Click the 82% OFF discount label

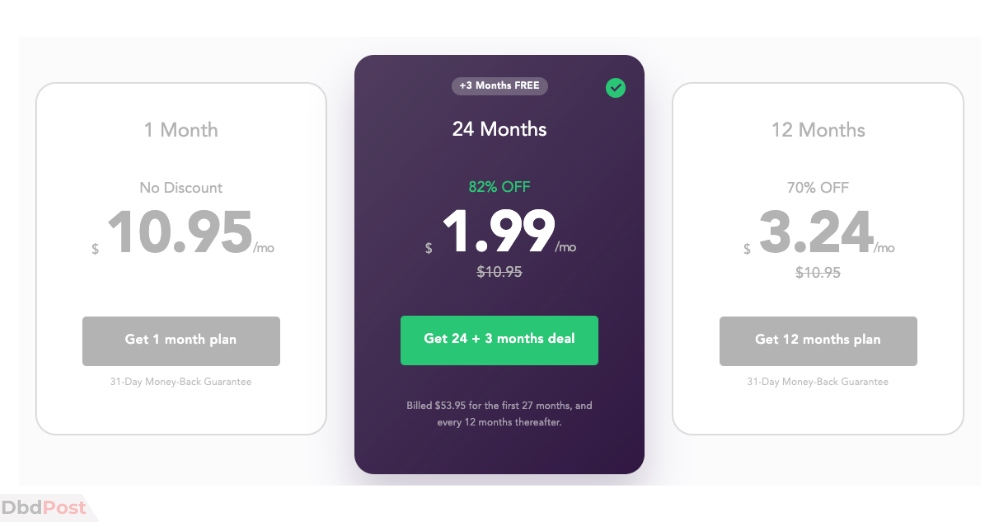(499, 187)
